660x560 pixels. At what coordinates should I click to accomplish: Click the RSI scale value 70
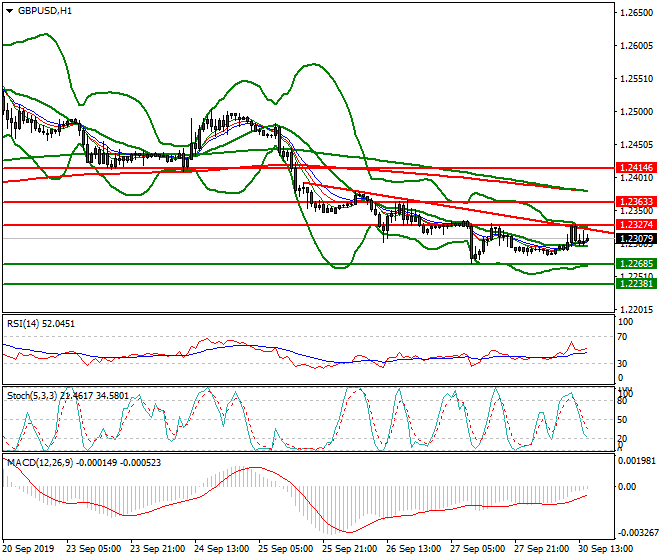click(x=624, y=339)
